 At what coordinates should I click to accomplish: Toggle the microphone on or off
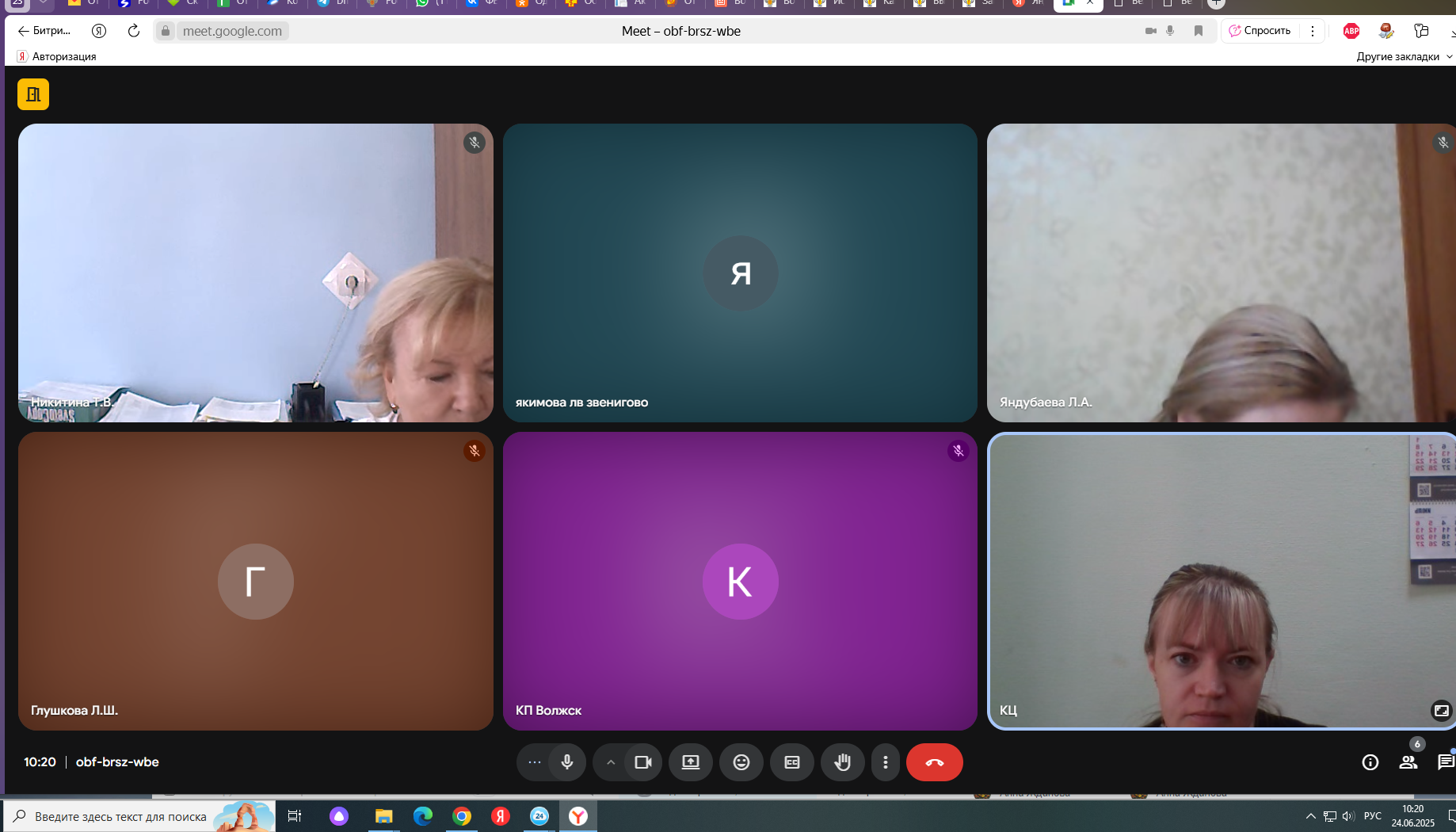coord(567,762)
